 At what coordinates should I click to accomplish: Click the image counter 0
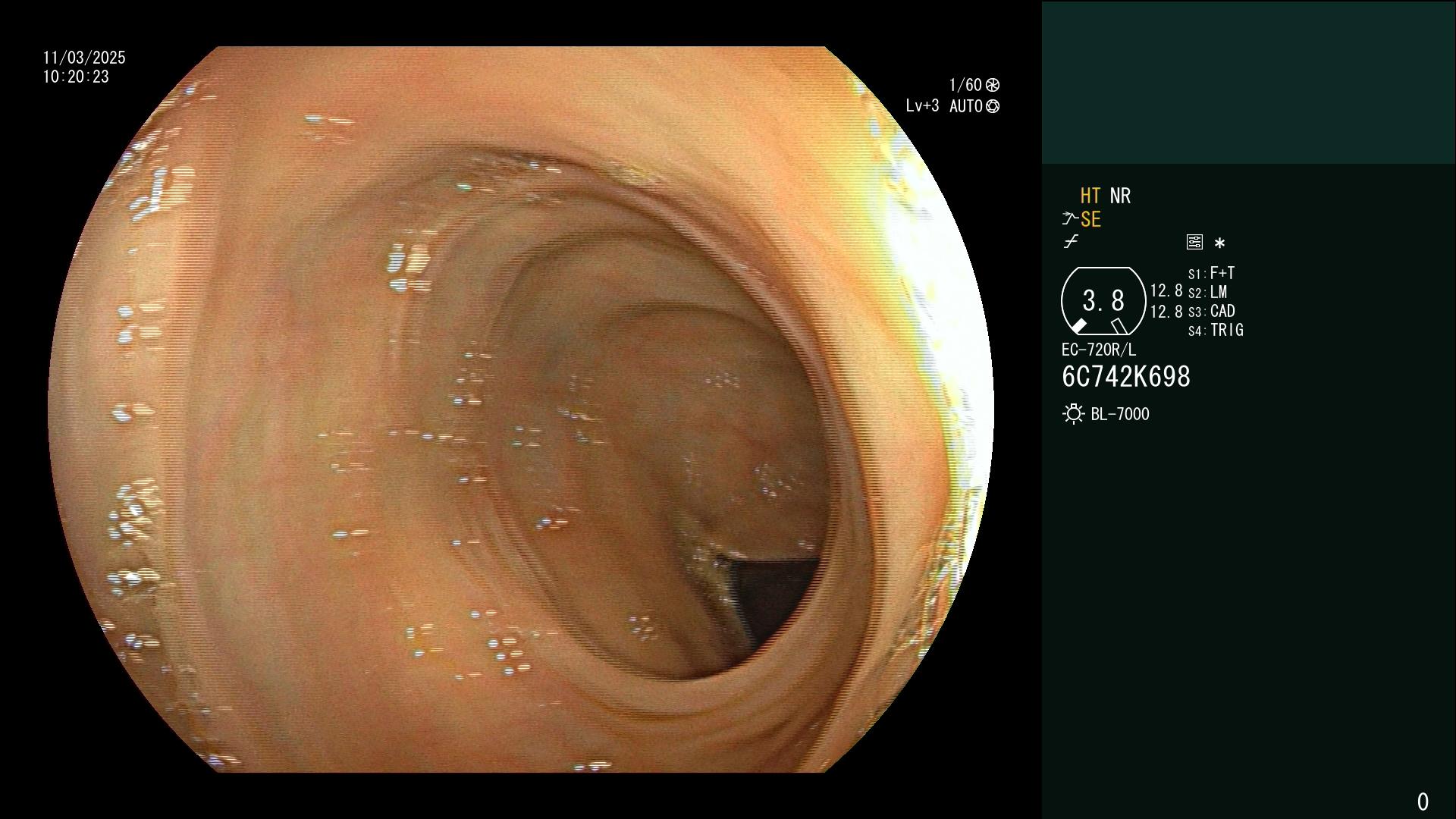click(1423, 802)
